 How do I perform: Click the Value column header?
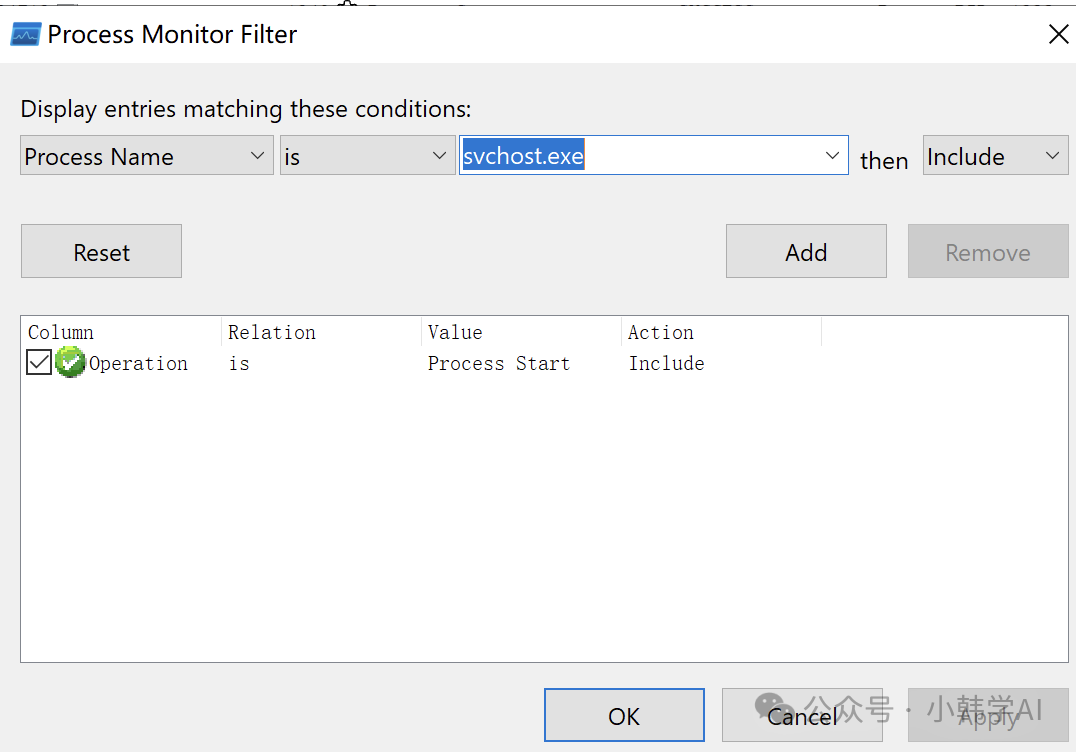coord(455,332)
